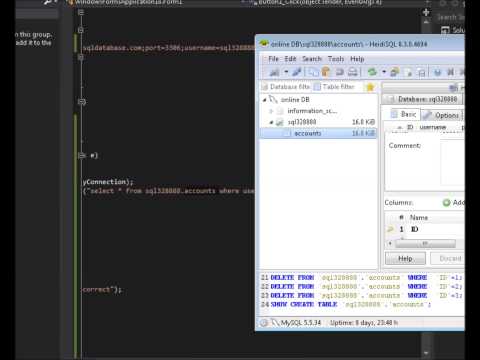Screen dimensions: 480x360
Task: Collapse the code region at yConnection line
Action: point(81,155)
